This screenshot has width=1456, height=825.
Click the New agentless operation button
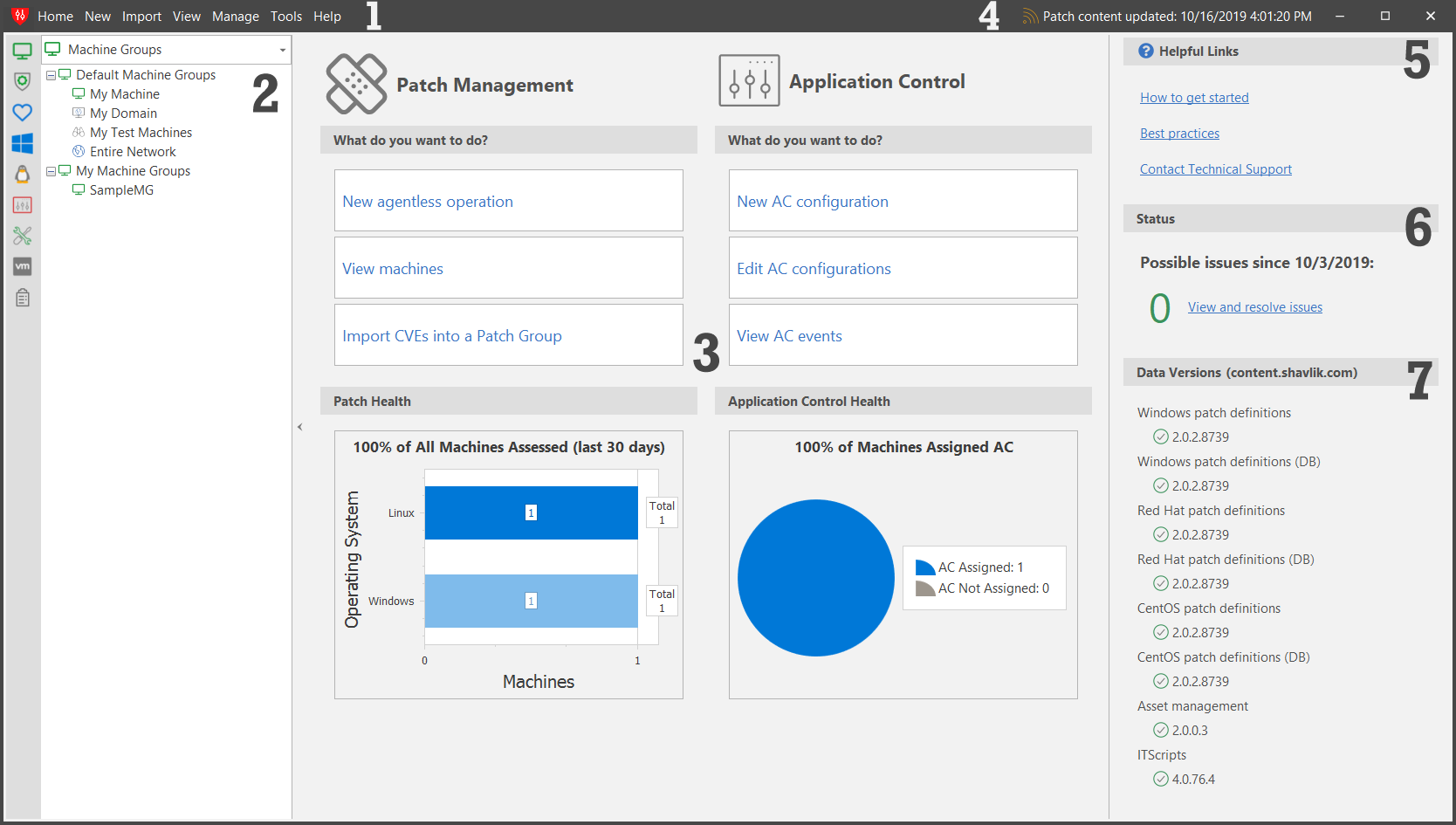pyautogui.click(x=508, y=202)
